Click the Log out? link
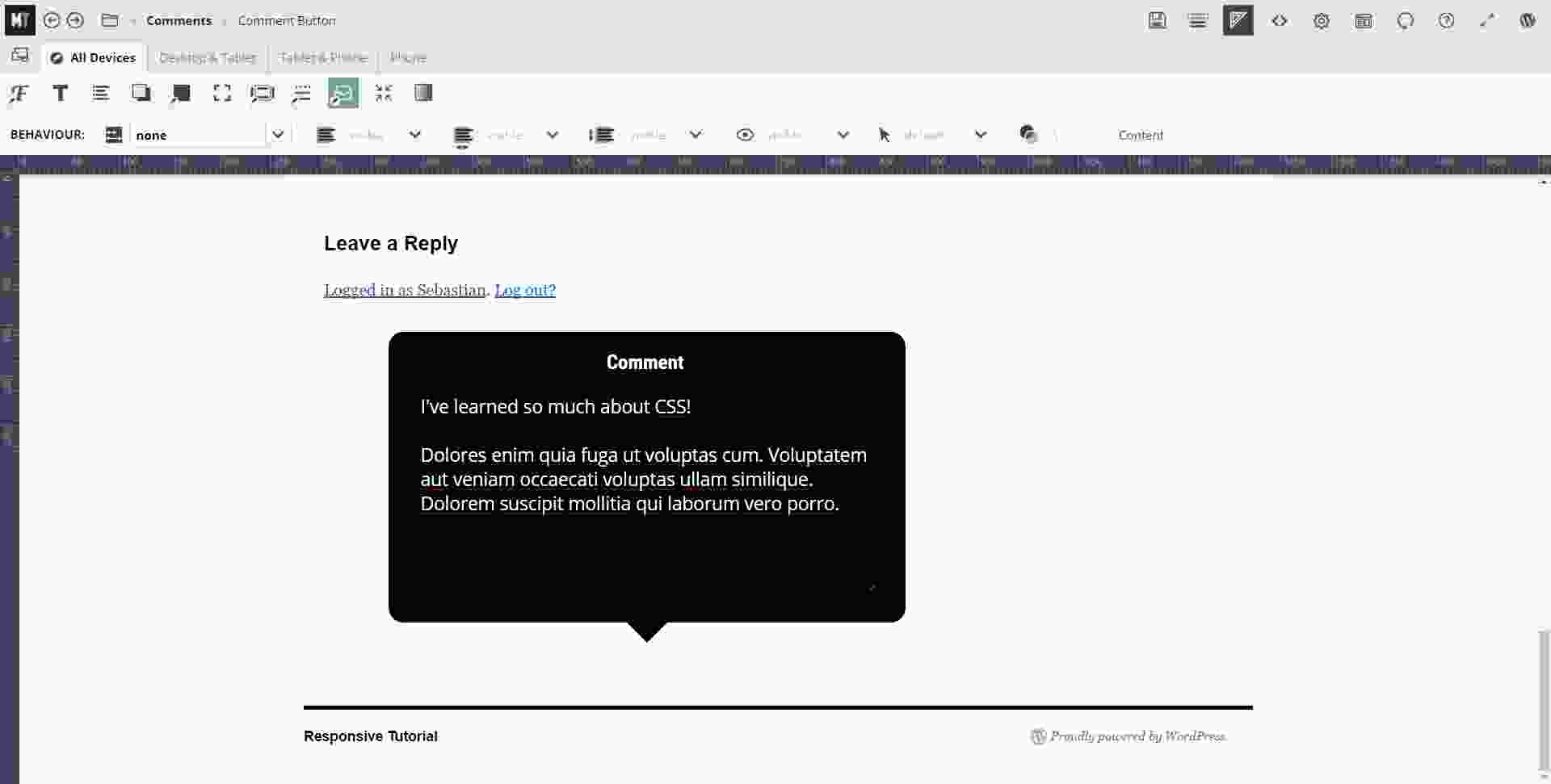The height and width of the screenshot is (784, 1551). point(525,290)
